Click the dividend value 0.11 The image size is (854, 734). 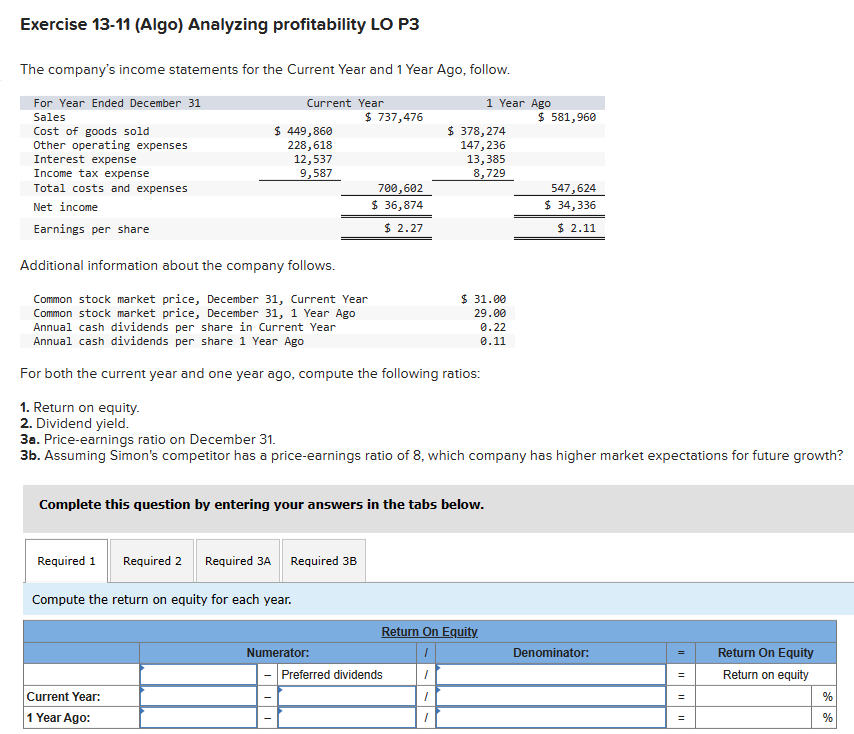click(493, 341)
